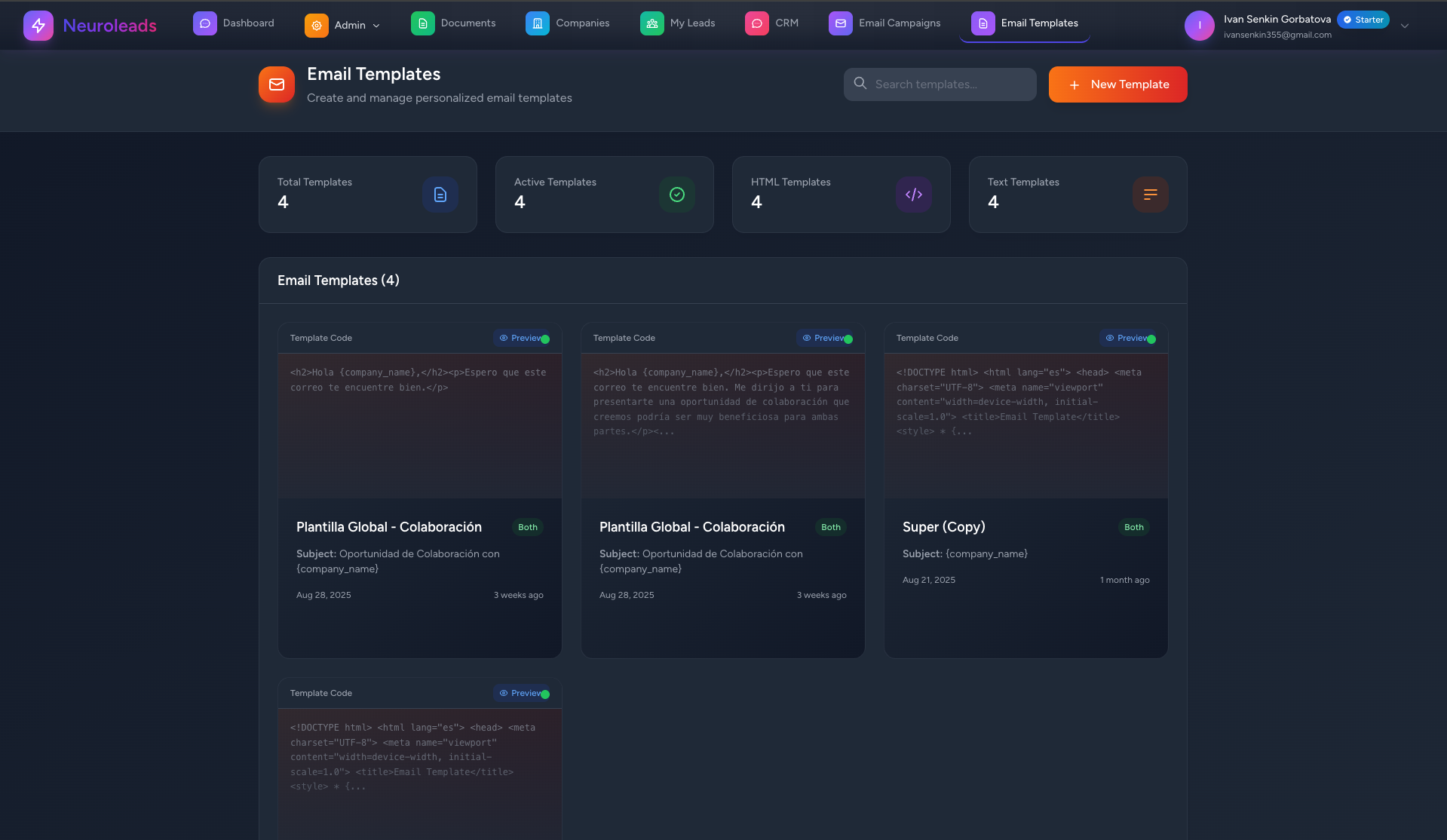Click the HTML Templates code icon
This screenshot has width=1447, height=840.
point(914,195)
